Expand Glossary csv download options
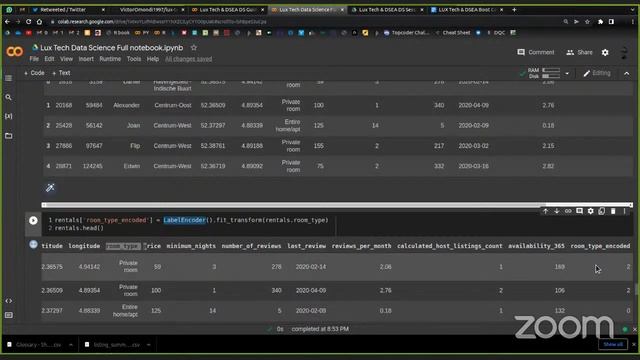Viewport: 640px width, 360px height. point(71,345)
